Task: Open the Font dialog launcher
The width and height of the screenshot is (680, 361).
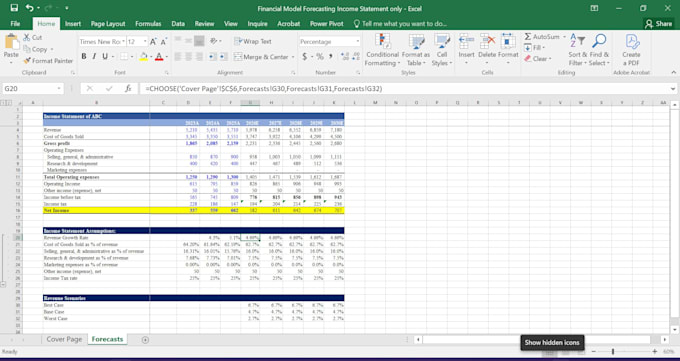Action: click(x=166, y=73)
